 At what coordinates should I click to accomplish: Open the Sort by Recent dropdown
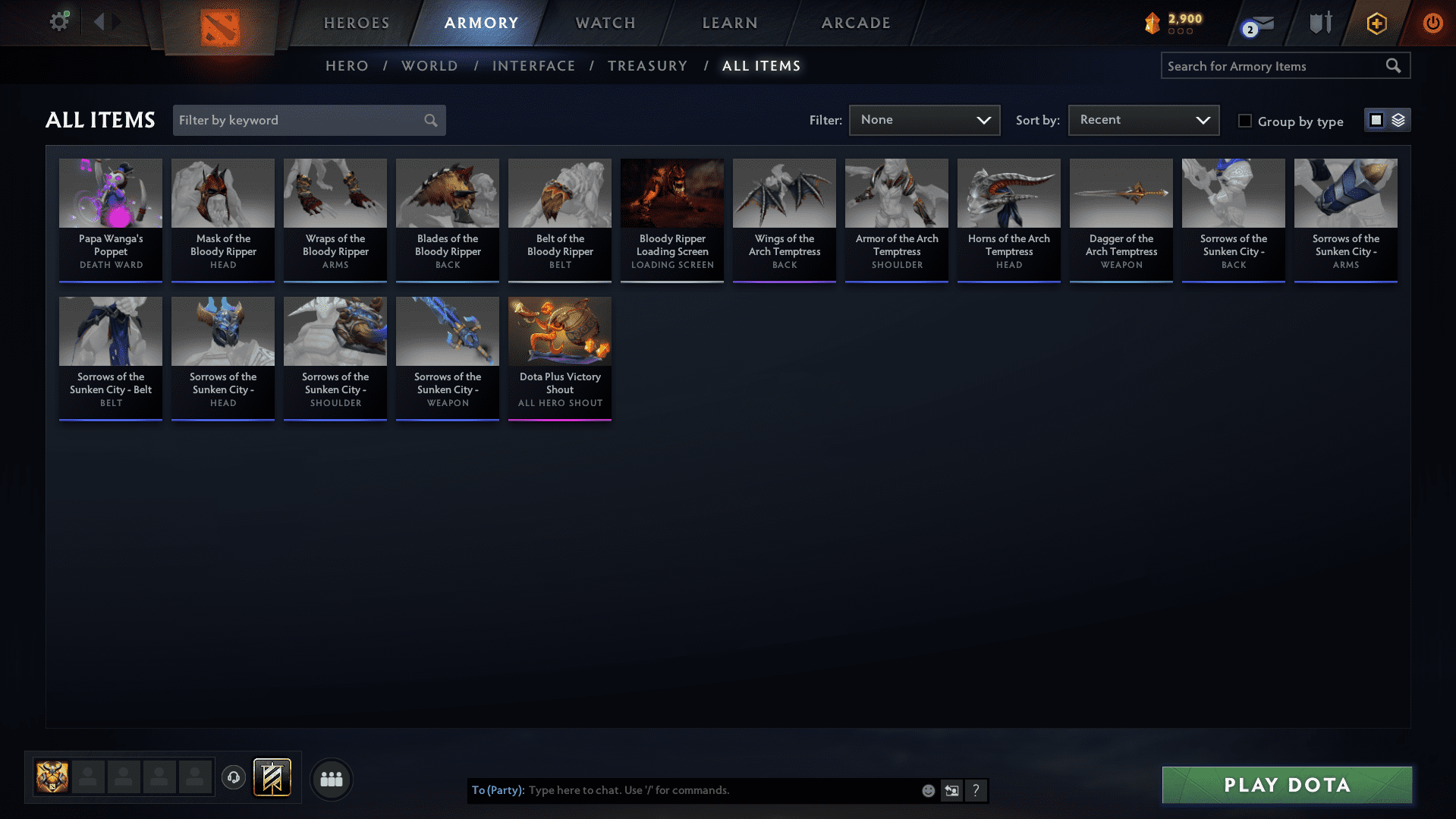click(x=1143, y=120)
